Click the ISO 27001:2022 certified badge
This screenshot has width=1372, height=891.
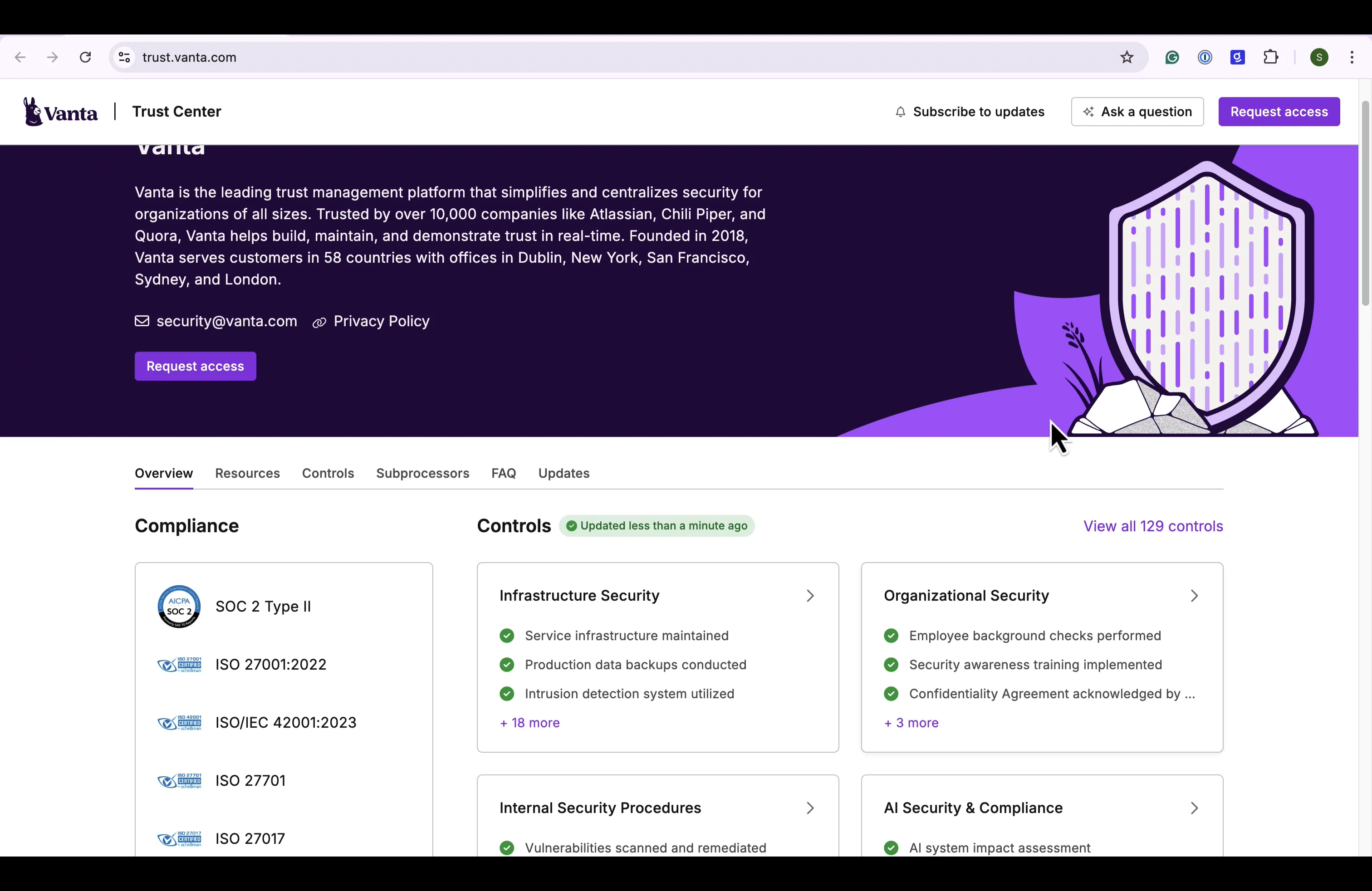(x=180, y=665)
